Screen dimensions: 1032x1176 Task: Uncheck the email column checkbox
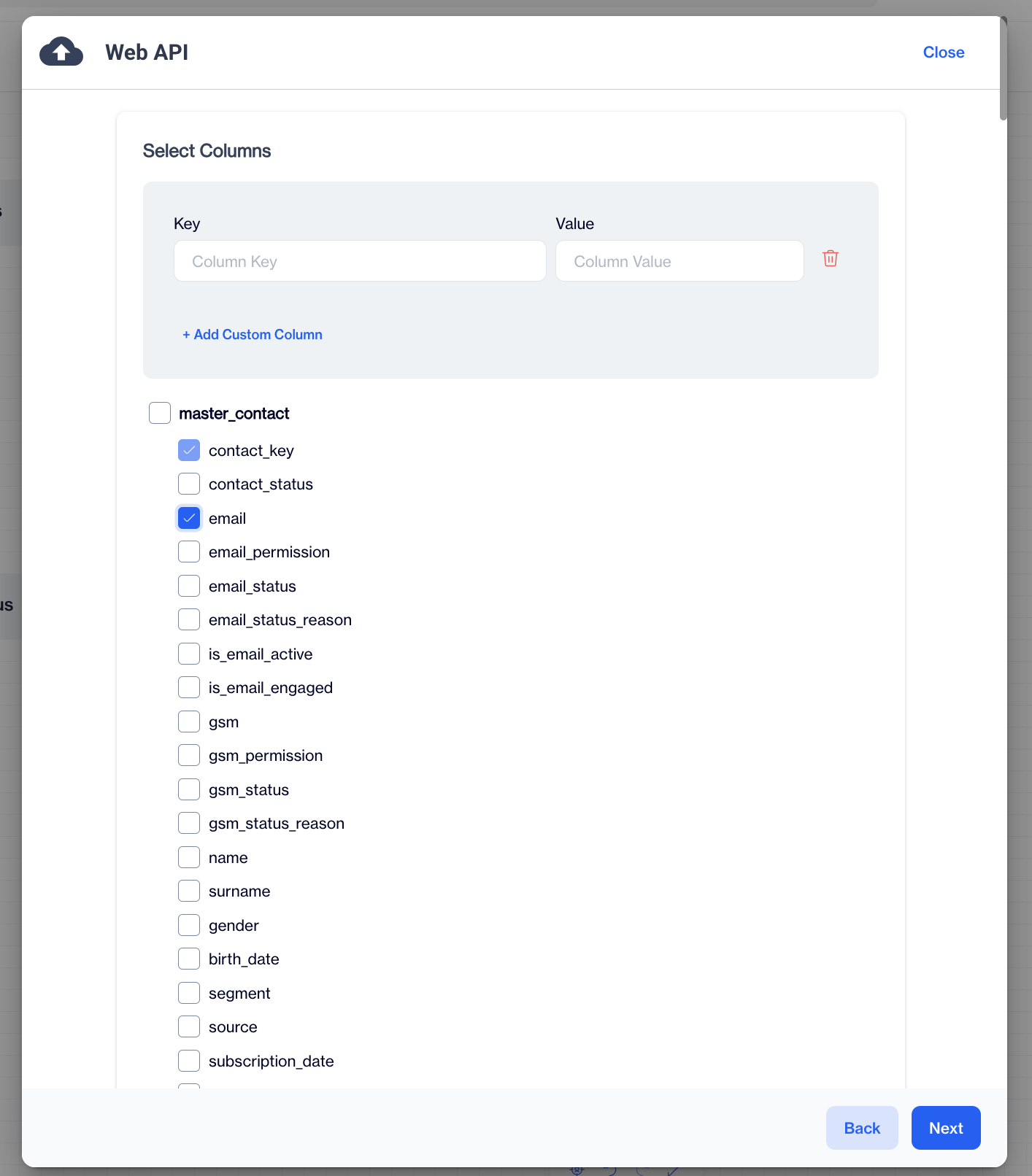coord(189,519)
